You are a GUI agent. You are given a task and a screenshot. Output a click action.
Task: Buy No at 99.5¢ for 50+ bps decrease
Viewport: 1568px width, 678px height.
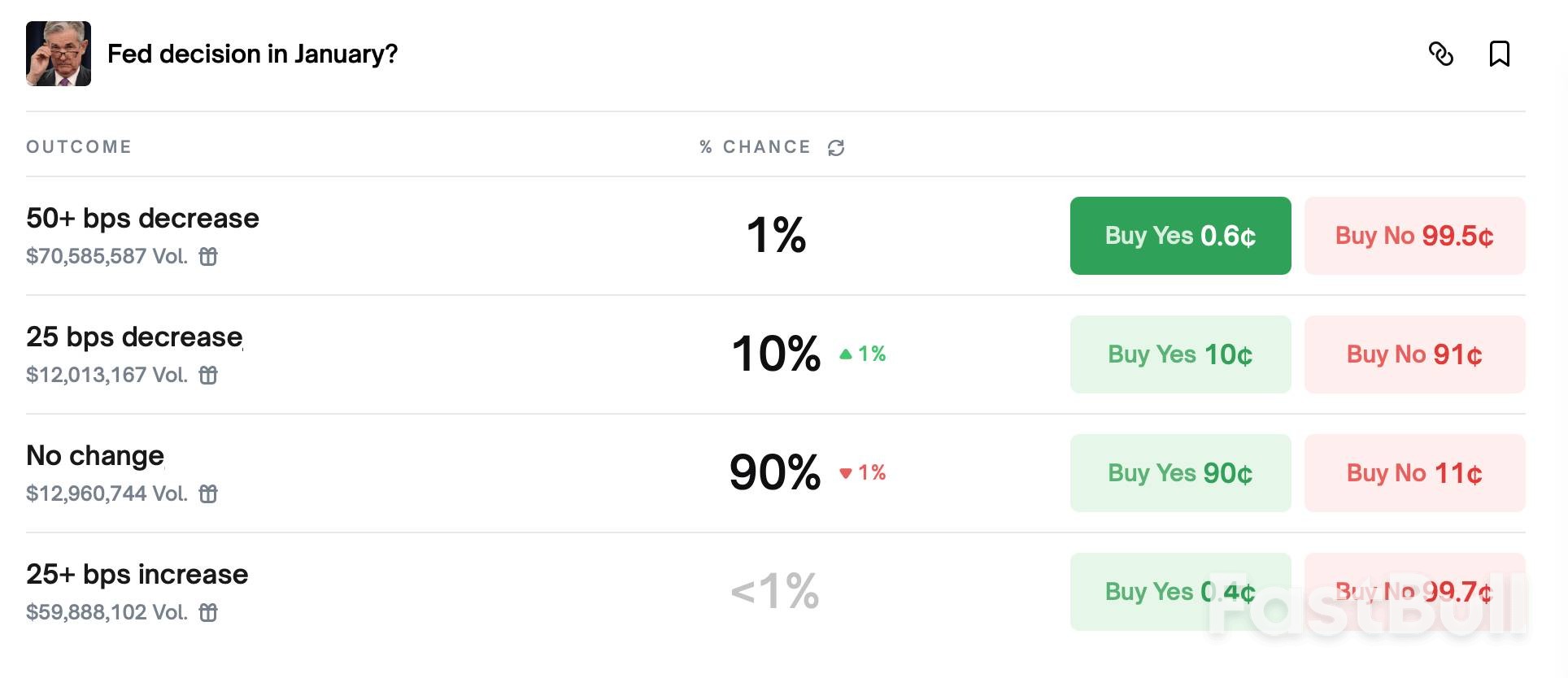pos(1414,236)
